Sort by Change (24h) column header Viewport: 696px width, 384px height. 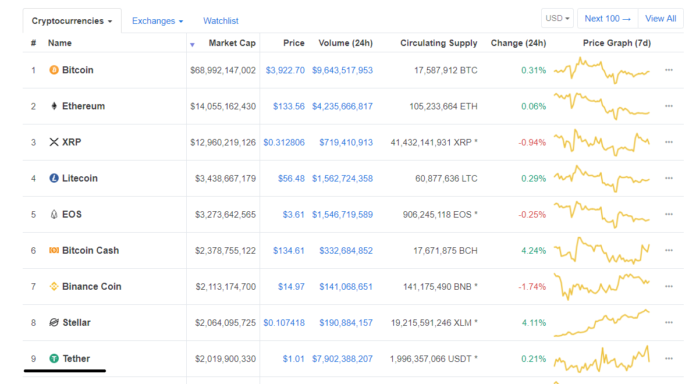518,43
